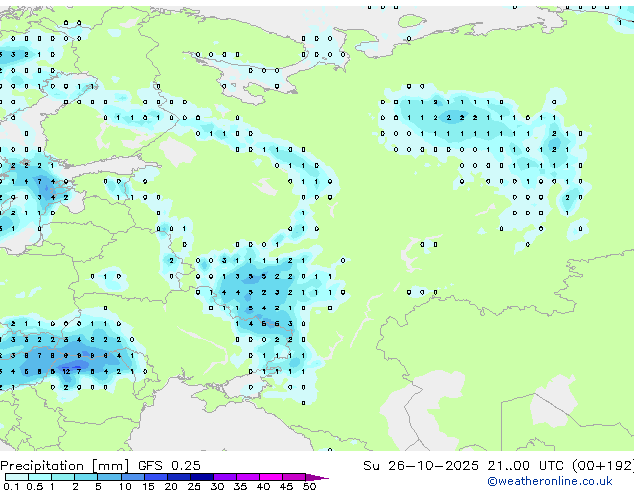
Task: Click the 'Precipitation [mm]' title text
Action: pyautogui.click(x=65, y=466)
